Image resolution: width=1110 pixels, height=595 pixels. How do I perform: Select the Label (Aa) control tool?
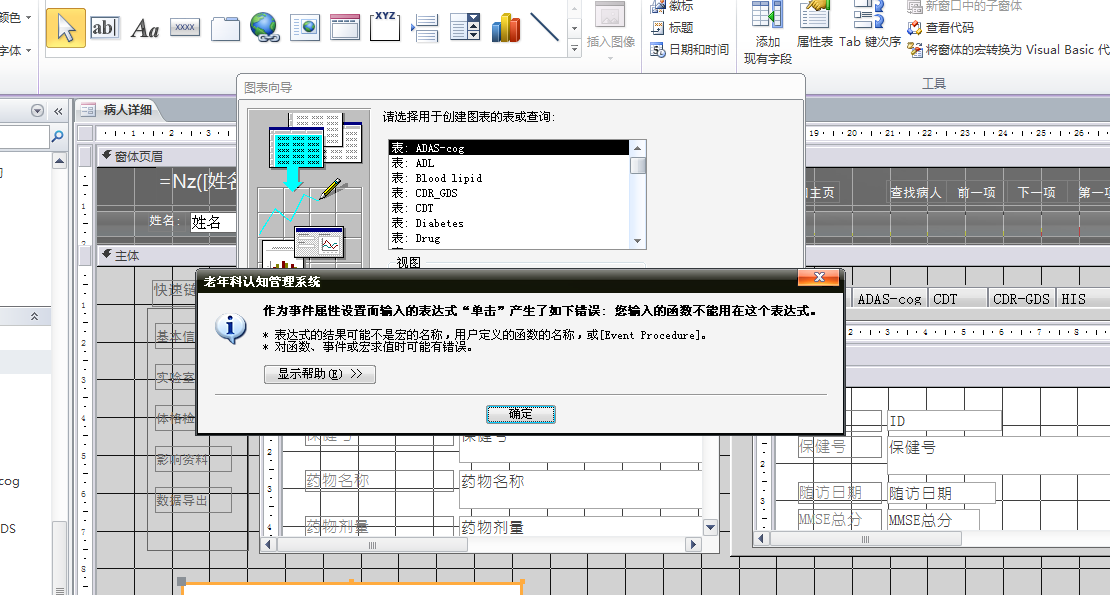pyautogui.click(x=145, y=28)
